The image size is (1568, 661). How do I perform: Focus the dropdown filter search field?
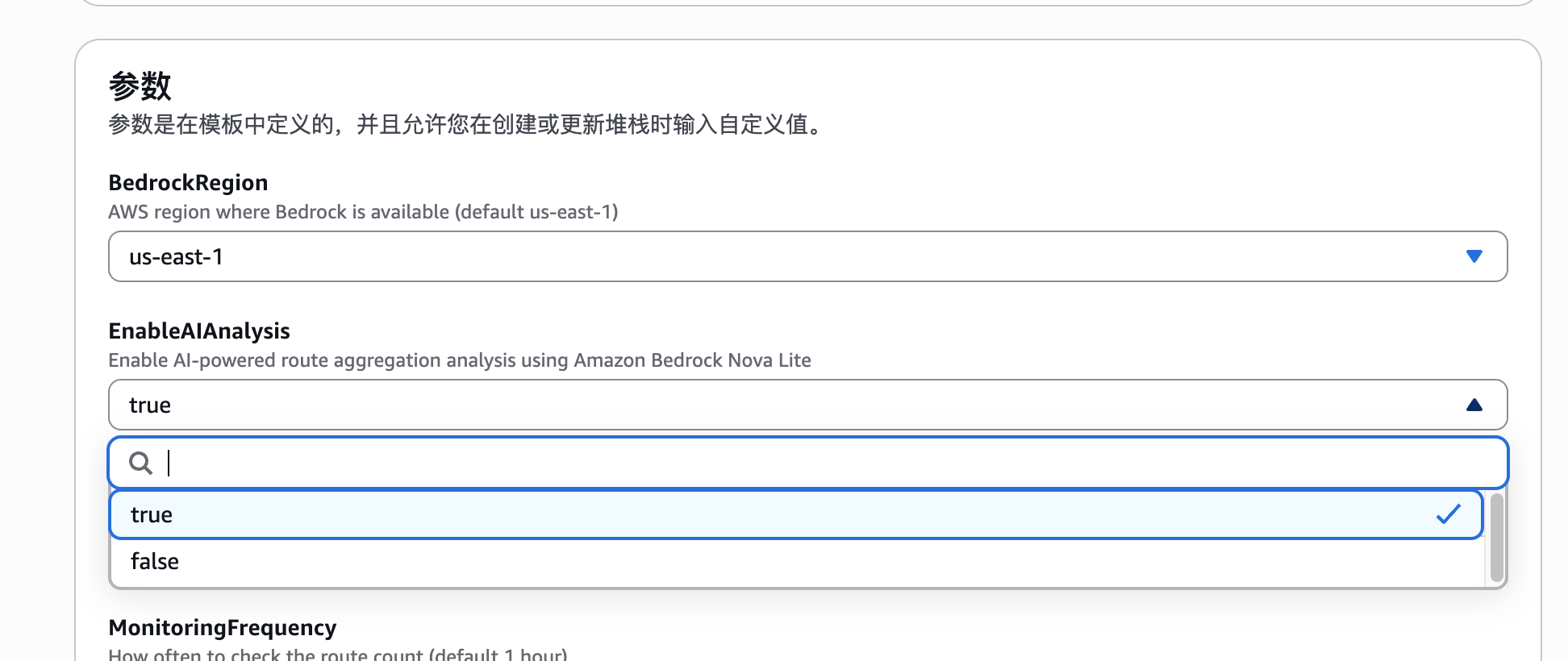[x=807, y=463]
